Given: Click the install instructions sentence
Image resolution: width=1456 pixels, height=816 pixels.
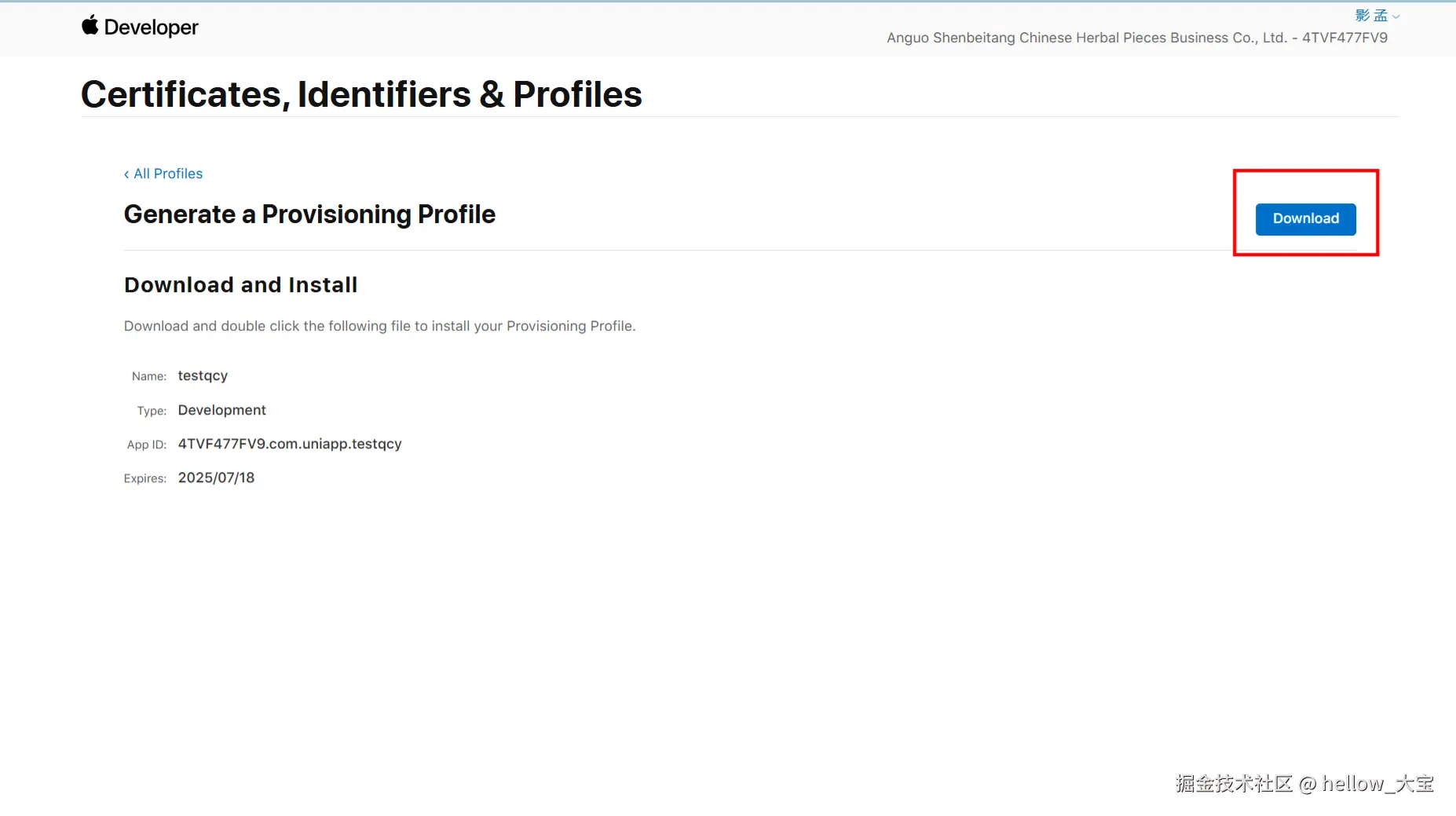Looking at the screenshot, I should coord(379,326).
